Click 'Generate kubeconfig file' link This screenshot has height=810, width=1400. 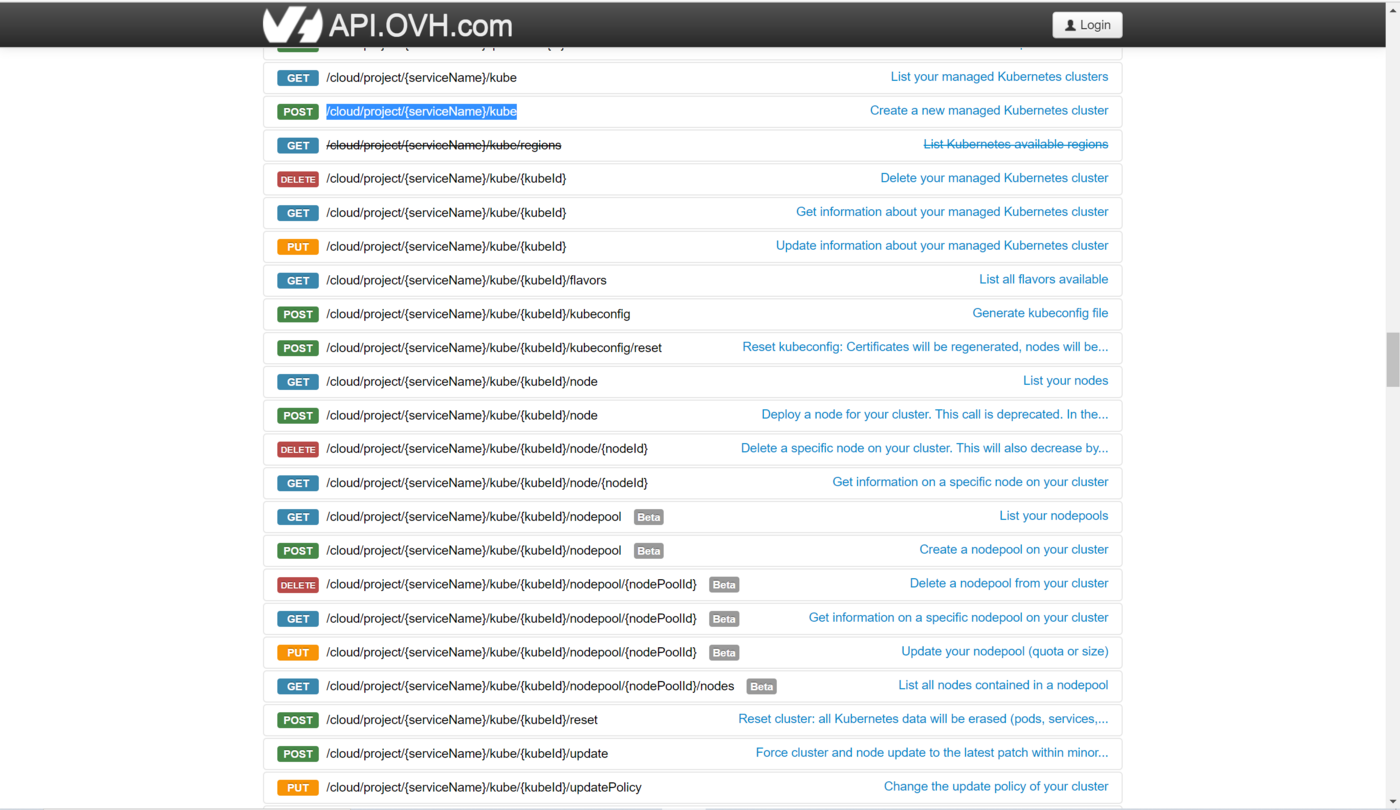1040,313
